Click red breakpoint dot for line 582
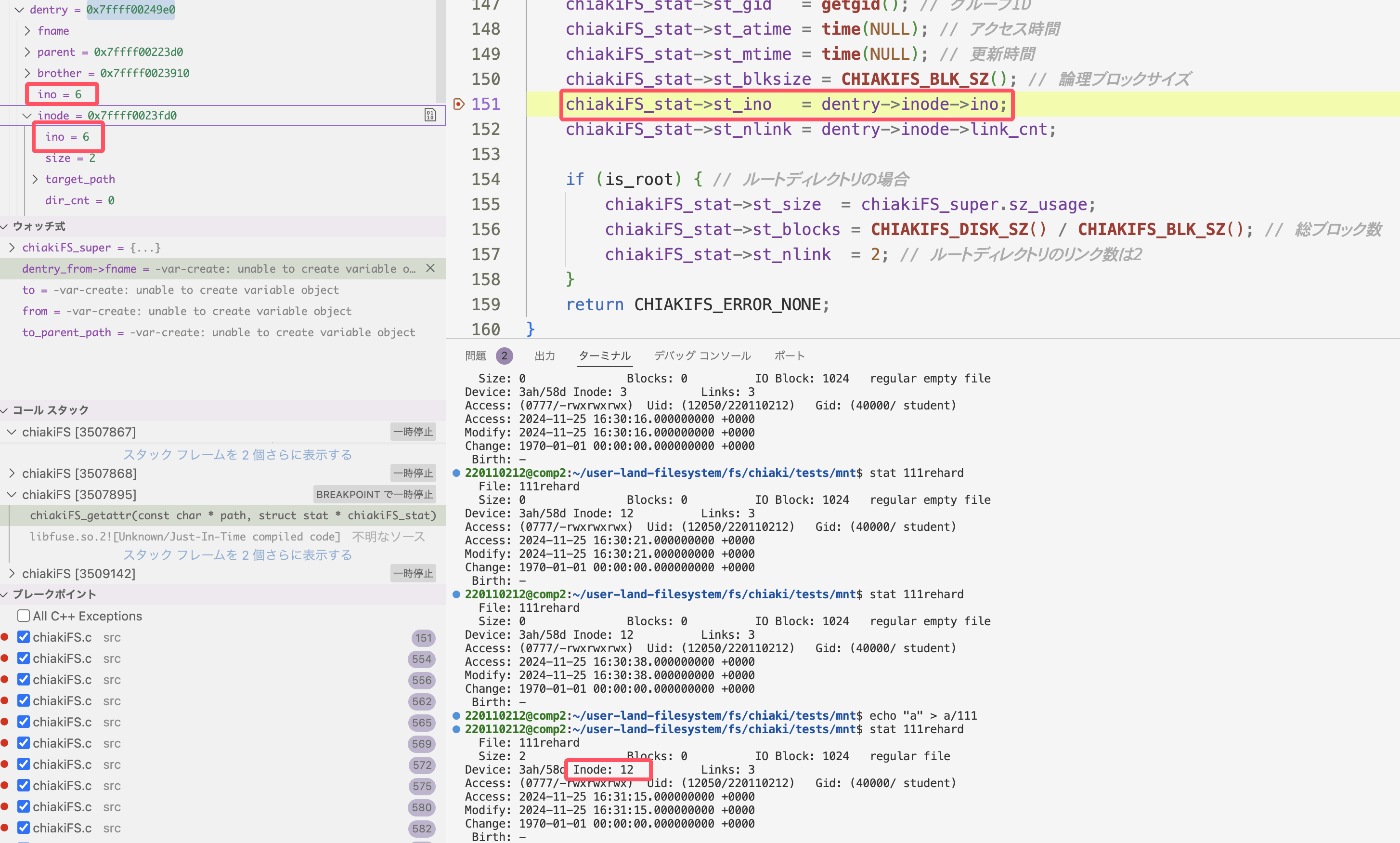The image size is (1400, 843). tap(4, 828)
